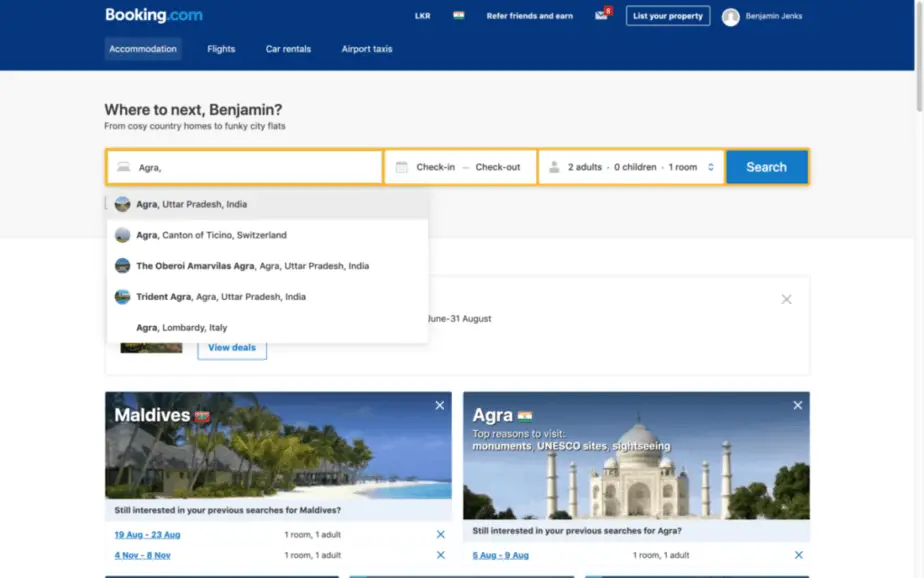This screenshot has width=924, height=578.
Task: Click the guest person icon
Action: (554, 167)
